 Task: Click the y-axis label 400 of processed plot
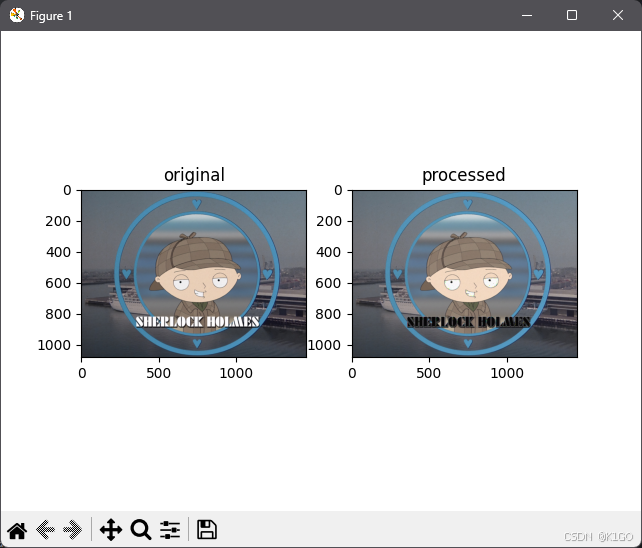(329, 252)
